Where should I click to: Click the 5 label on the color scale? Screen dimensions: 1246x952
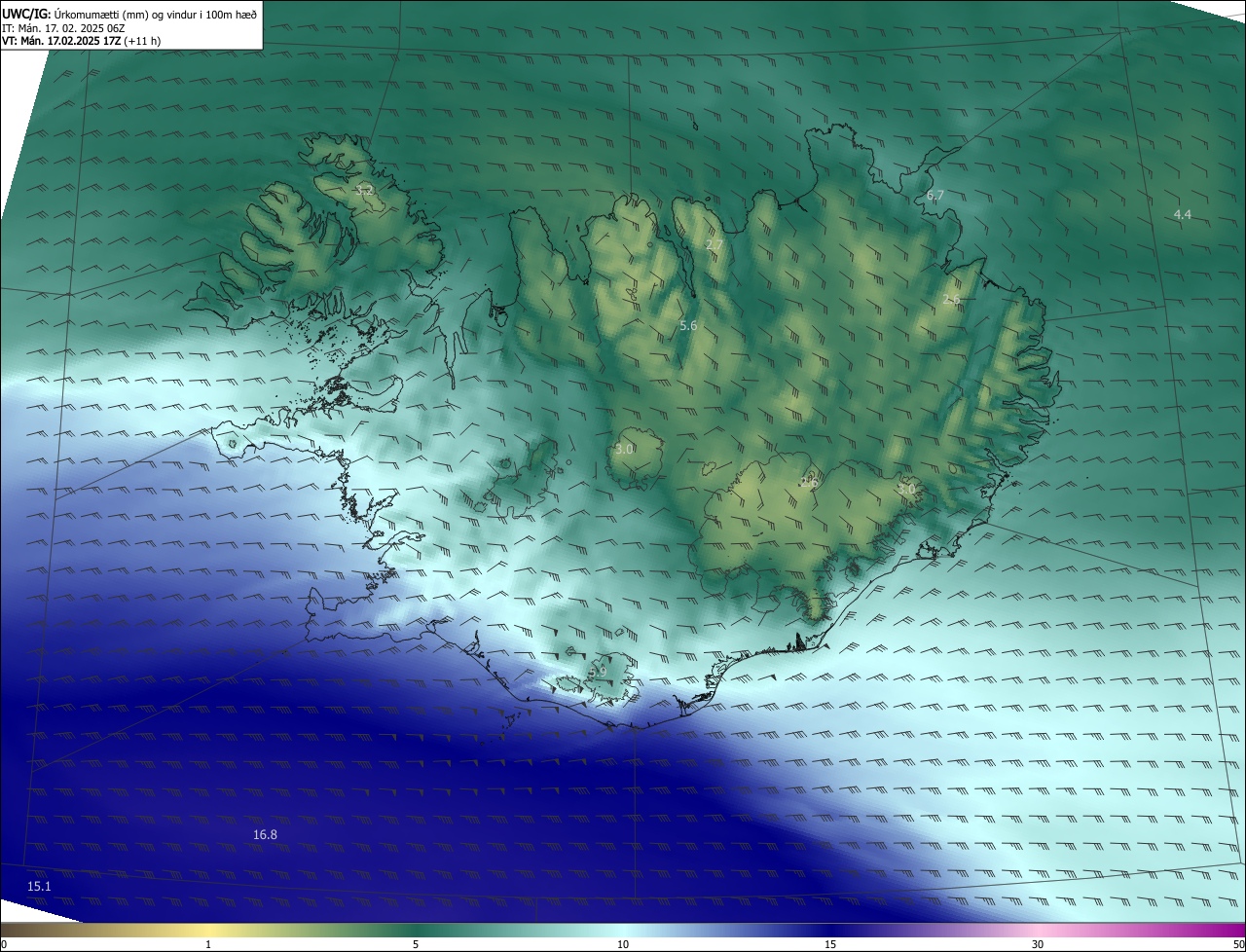pos(416,944)
